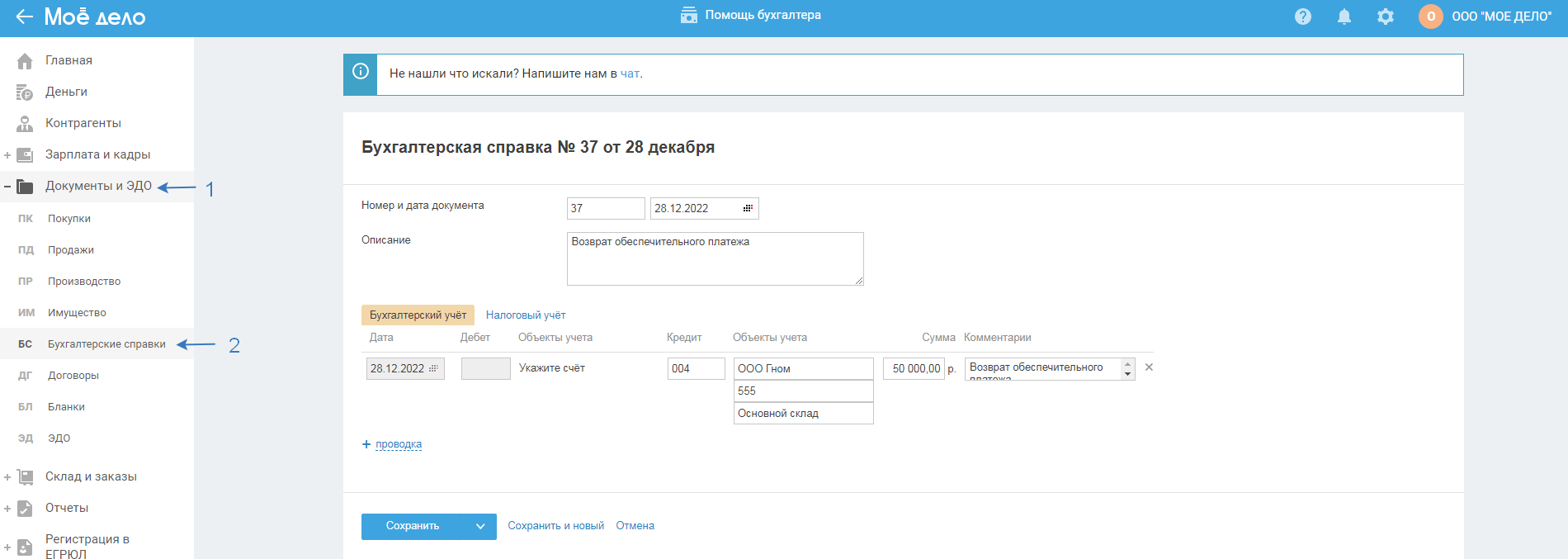Open calendar picker for document date

(748, 208)
